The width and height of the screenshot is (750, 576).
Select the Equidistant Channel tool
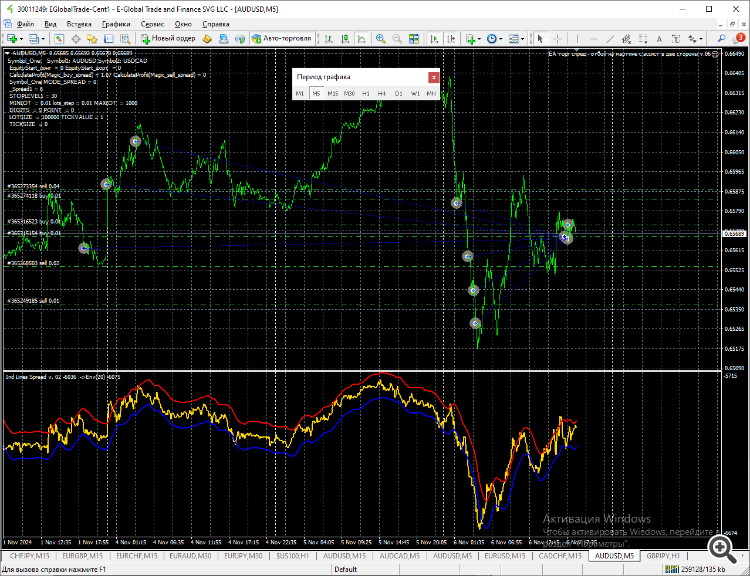point(627,39)
